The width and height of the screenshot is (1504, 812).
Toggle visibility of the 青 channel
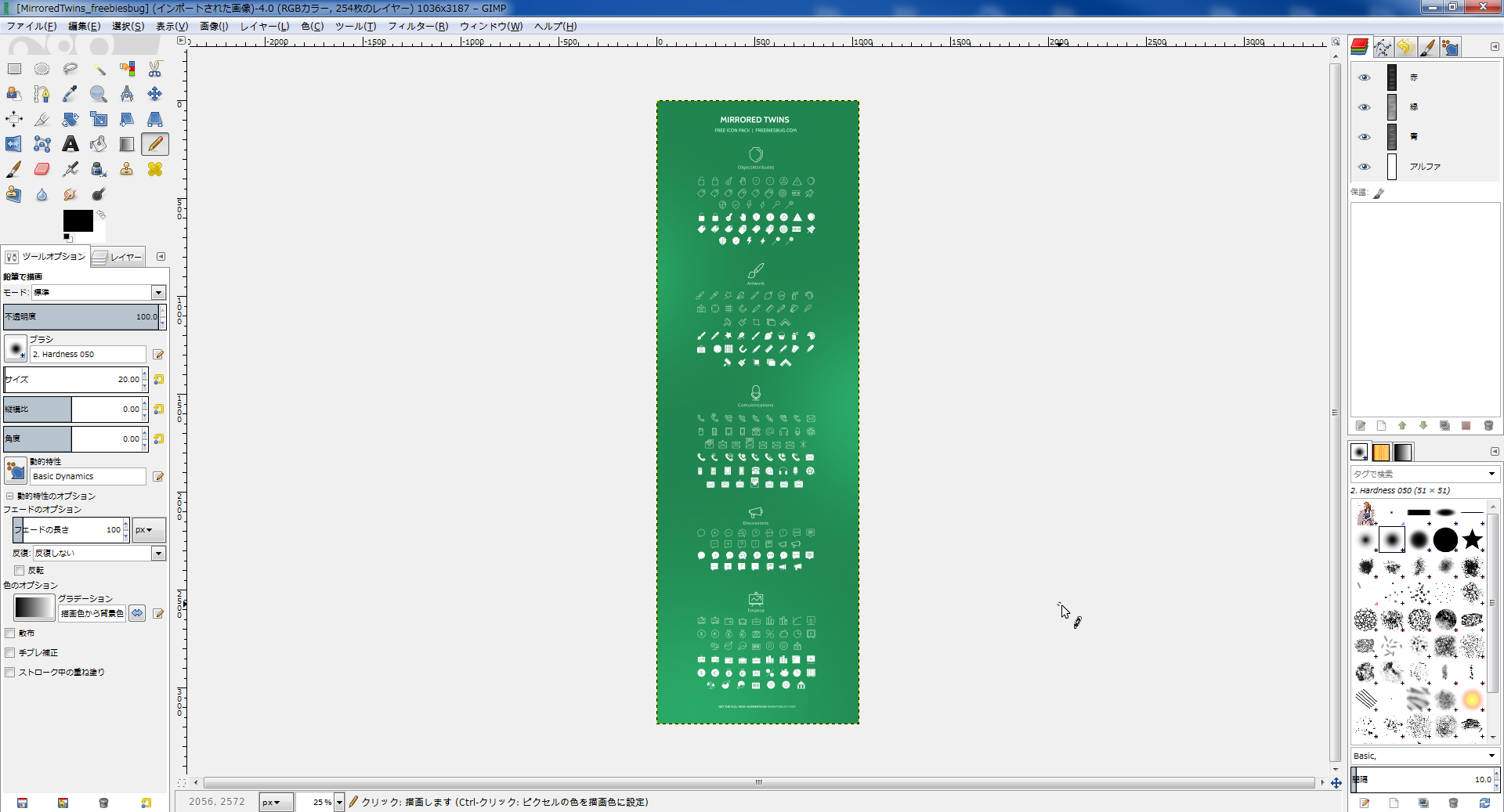(1365, 137)
